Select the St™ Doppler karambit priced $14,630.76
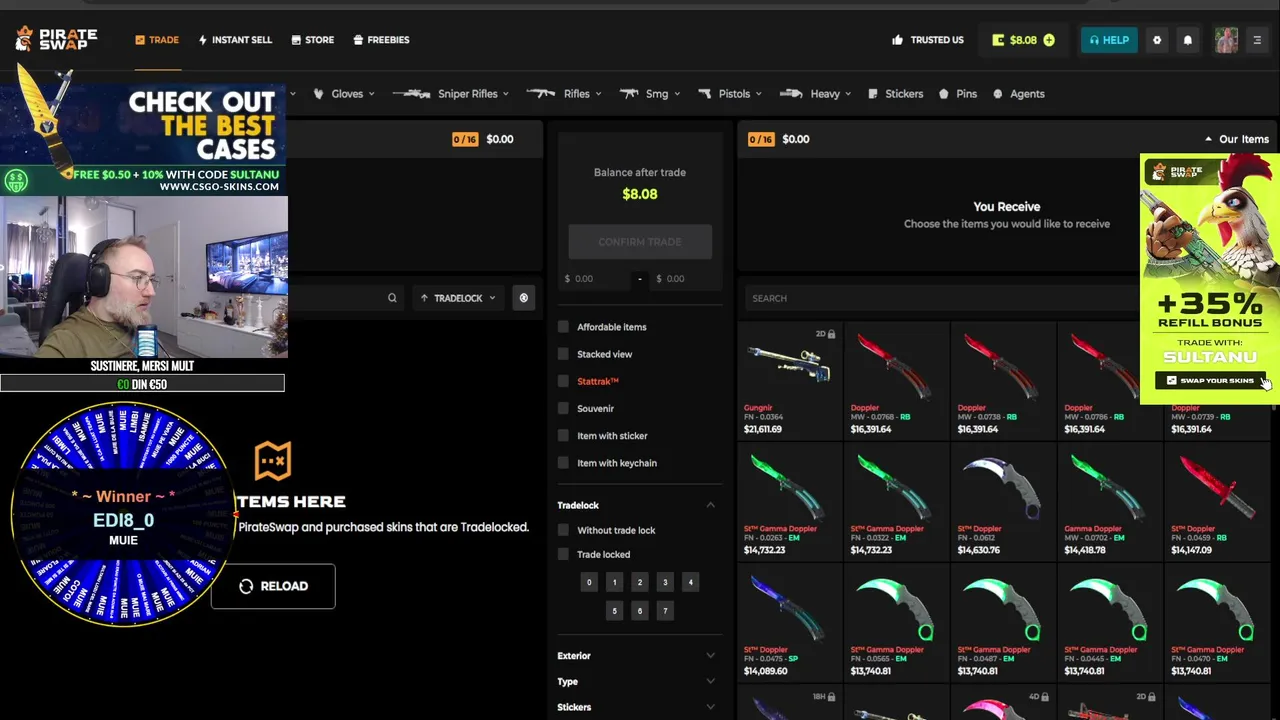The width and height of the screenshot is (1280, 720). tap(1002, 502)
